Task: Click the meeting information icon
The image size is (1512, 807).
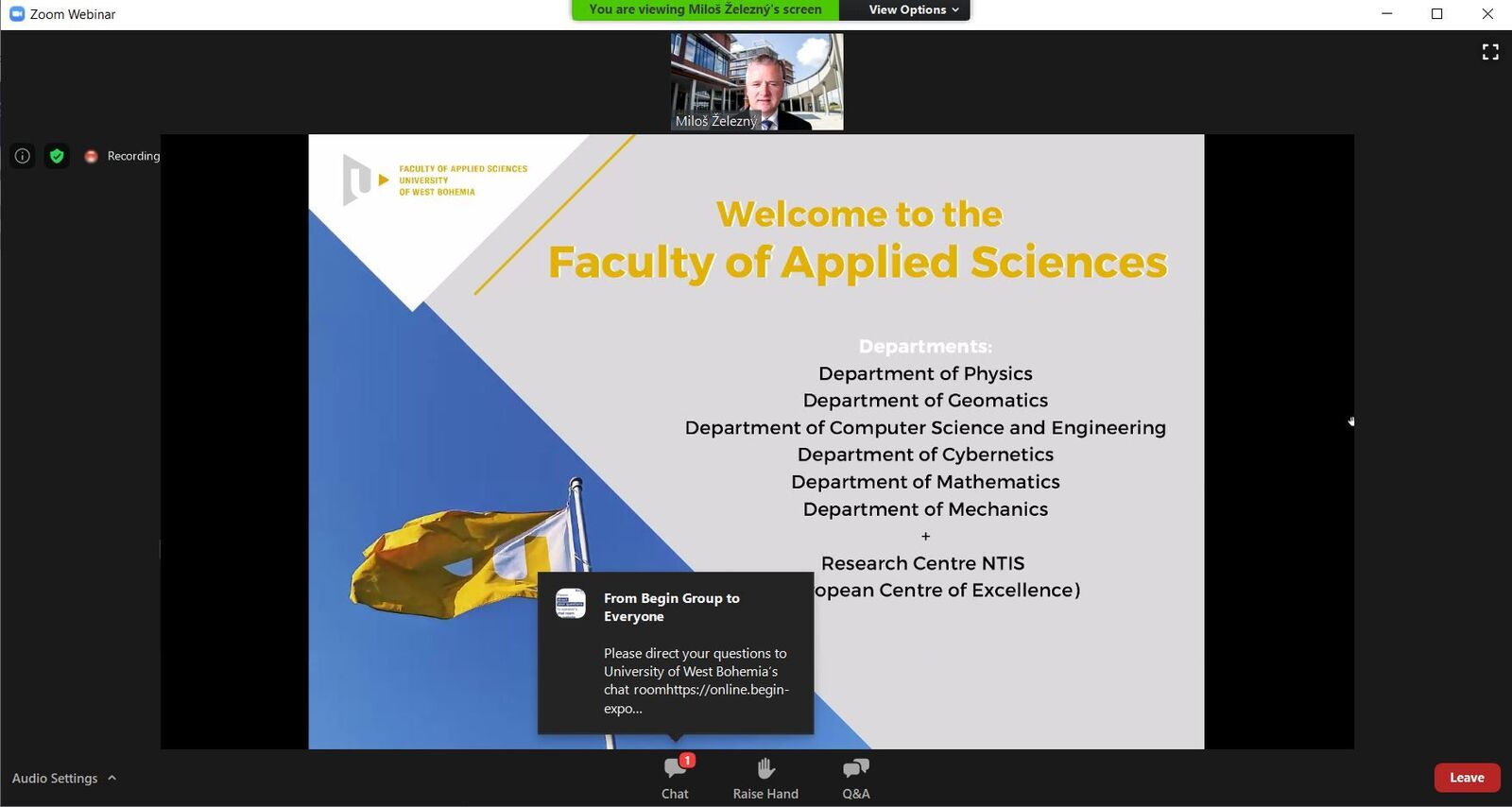Action: click(23, 156)
